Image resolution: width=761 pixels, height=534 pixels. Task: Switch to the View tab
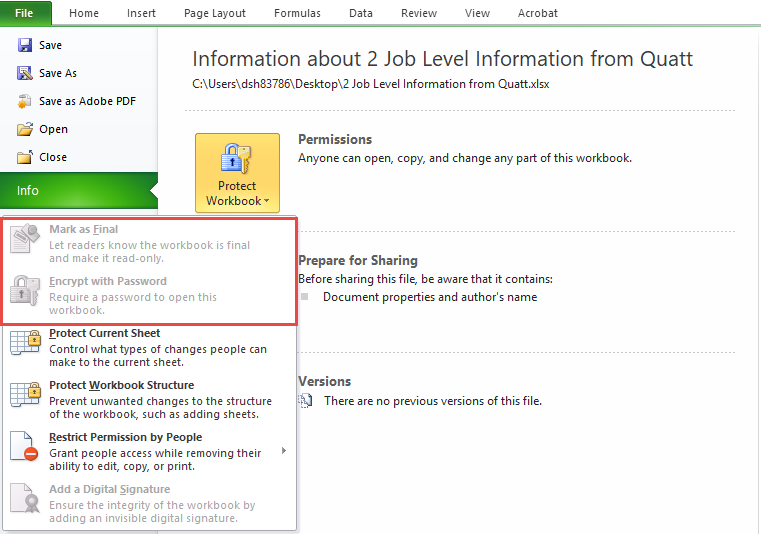(x=478, y=13)
